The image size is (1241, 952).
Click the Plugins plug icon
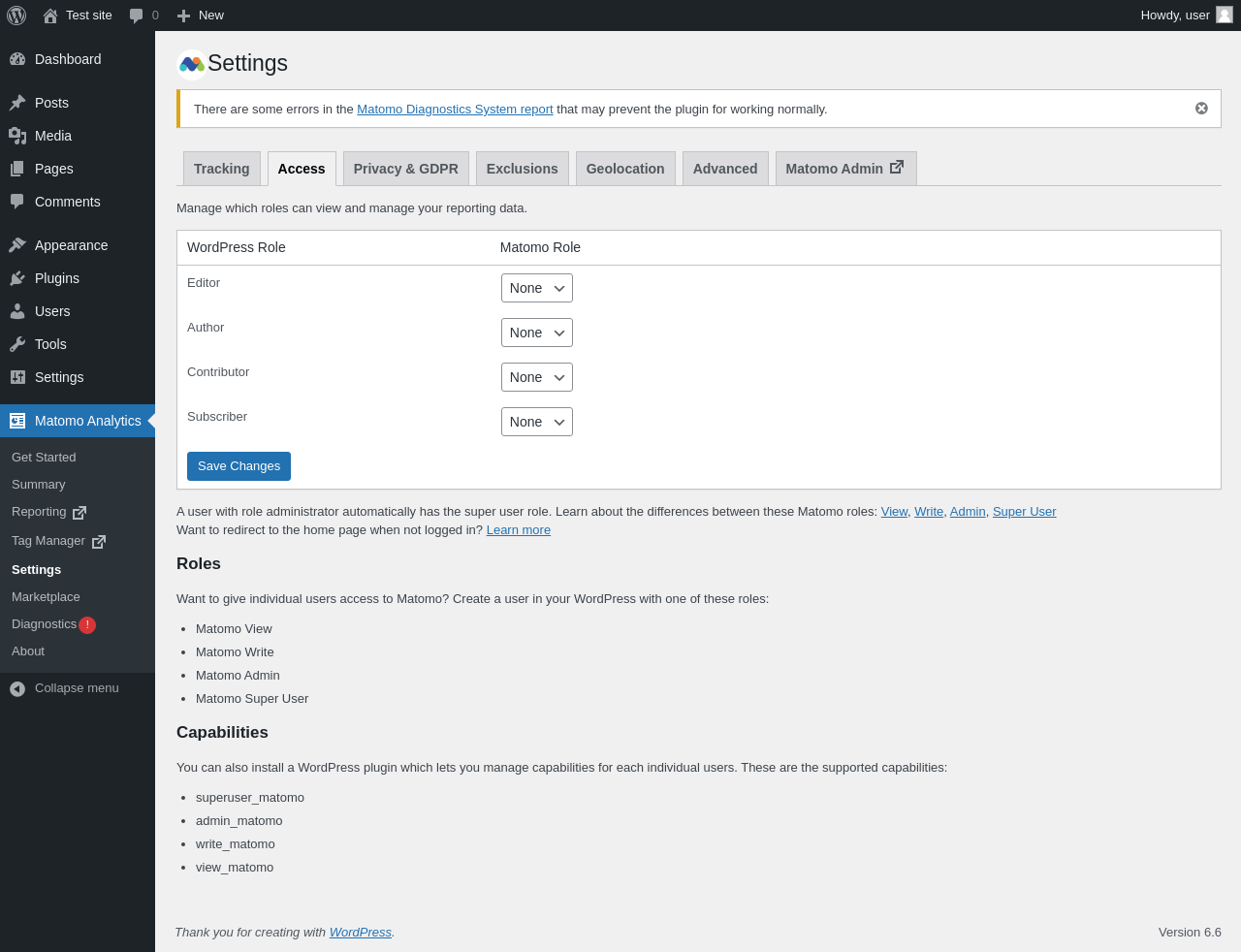pos(17,278)
